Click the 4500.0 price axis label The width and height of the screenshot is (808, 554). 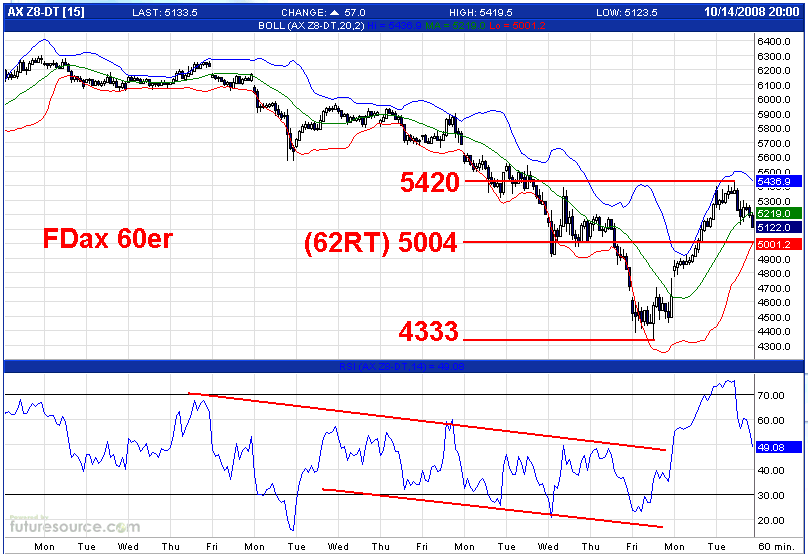[773, 317]
